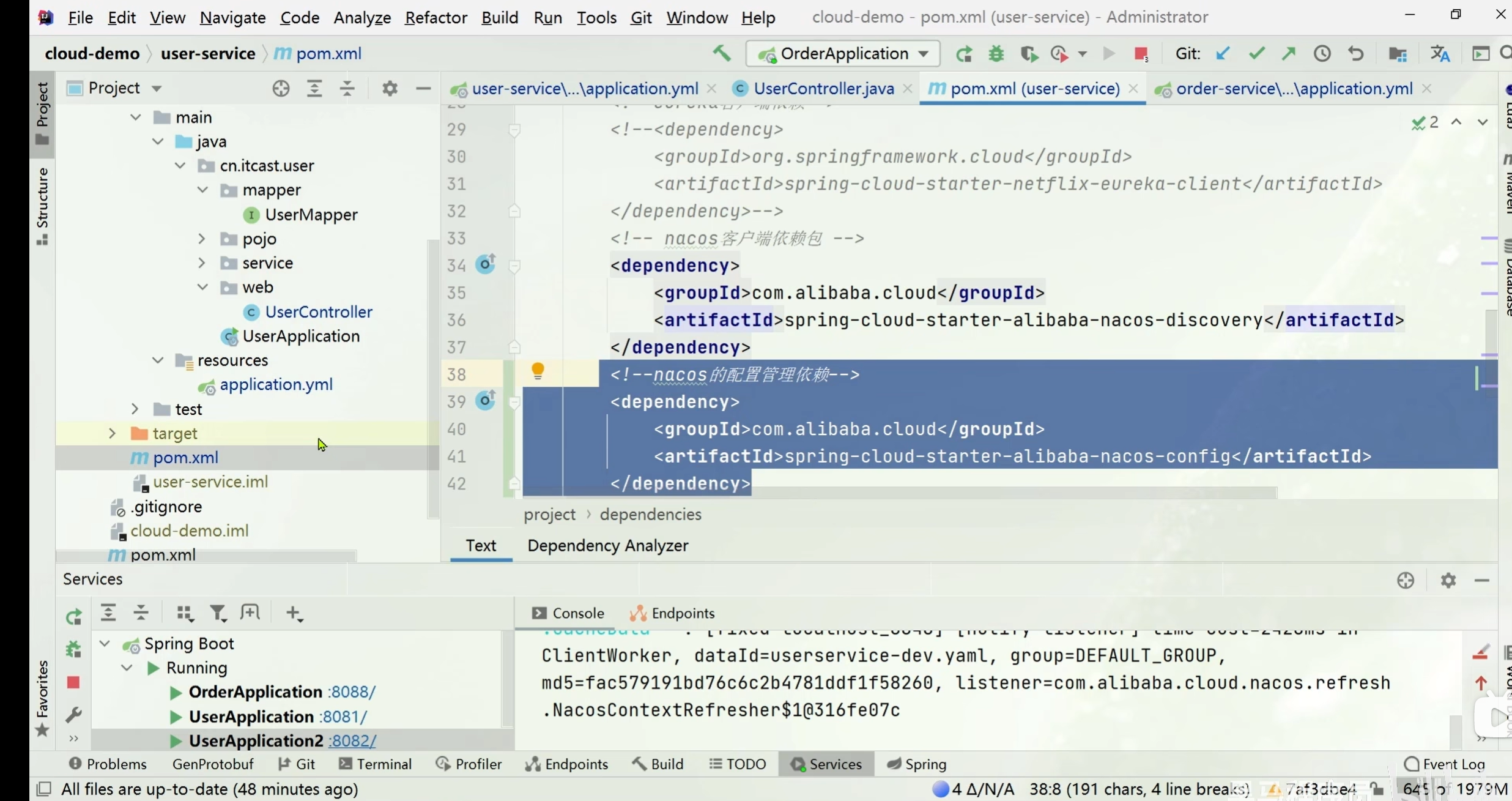Collapse the resources folder node
The height and width of the screenshot is (801, 1512).
158,360
